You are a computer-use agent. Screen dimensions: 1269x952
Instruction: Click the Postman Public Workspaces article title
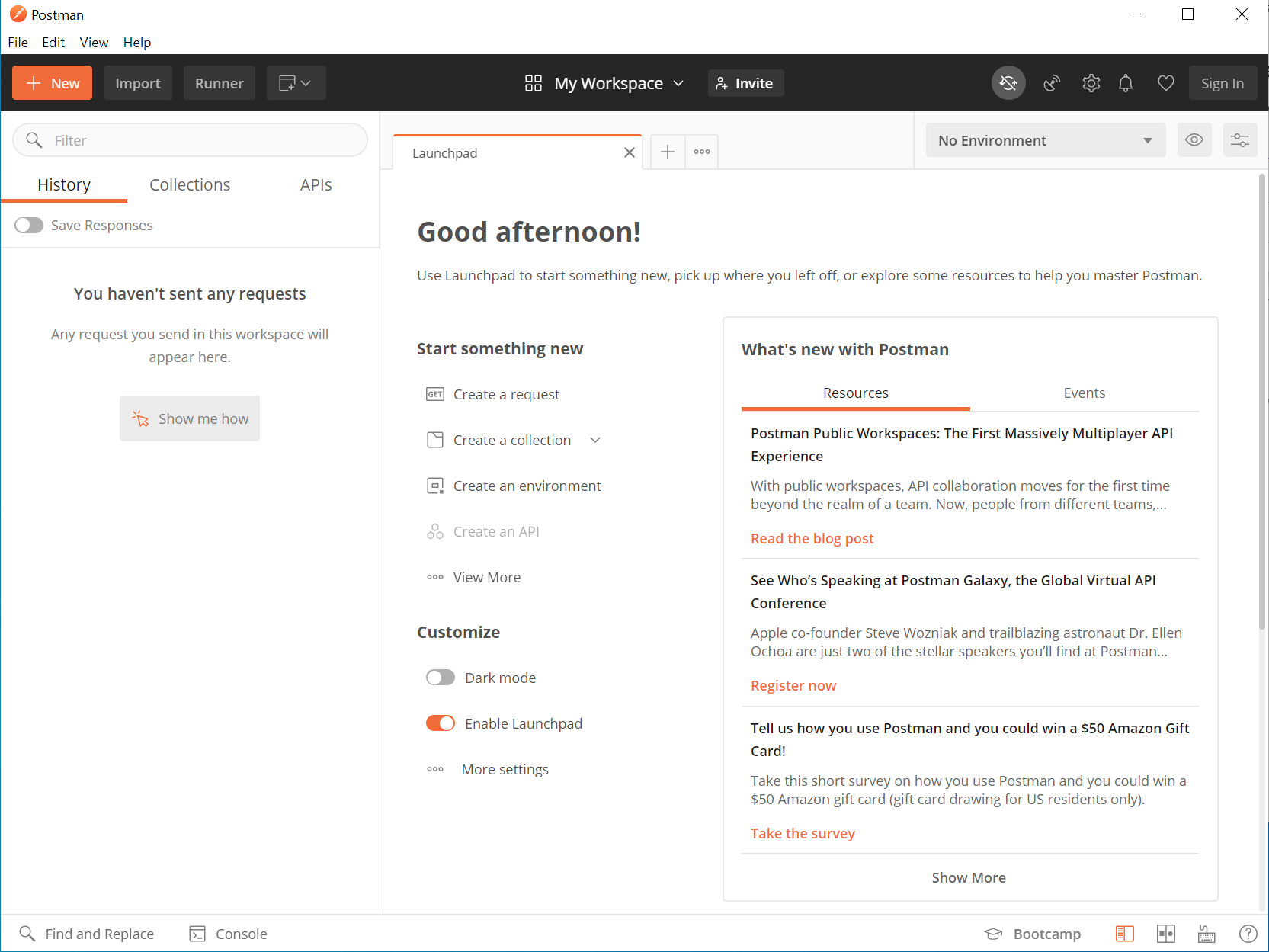coord(962,445)
